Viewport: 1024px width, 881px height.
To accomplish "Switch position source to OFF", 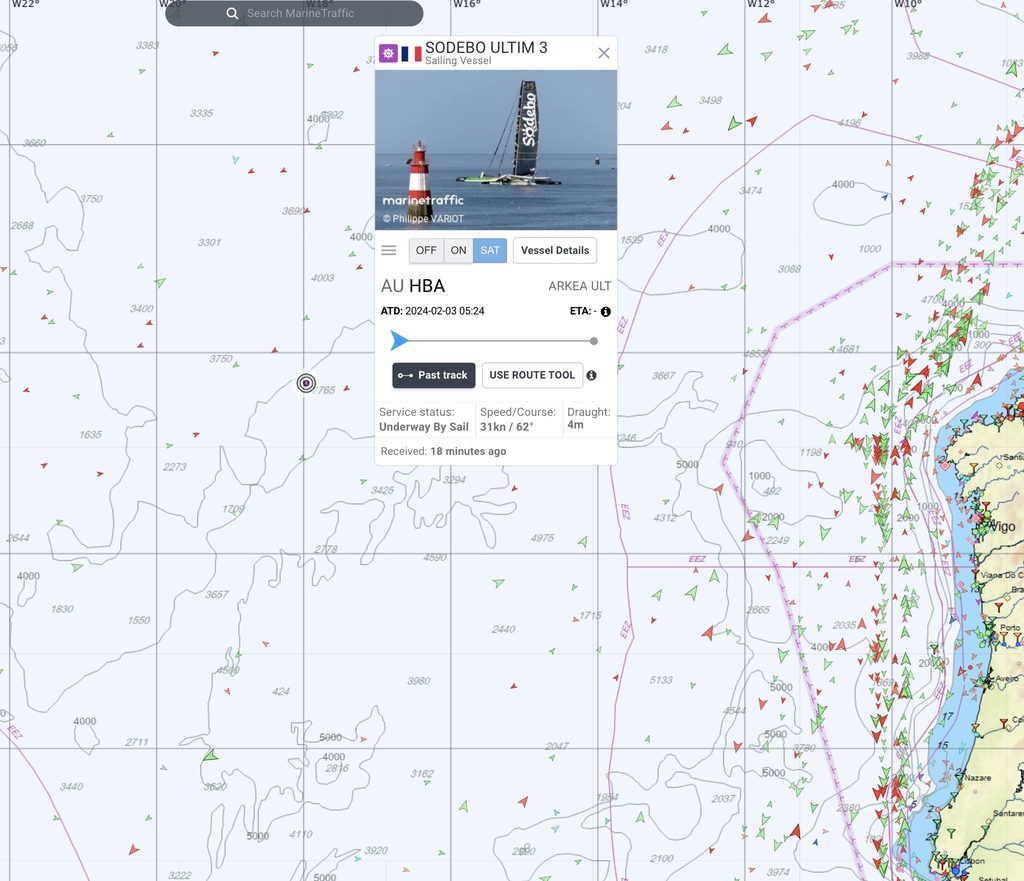I will [x=426, y=250].
